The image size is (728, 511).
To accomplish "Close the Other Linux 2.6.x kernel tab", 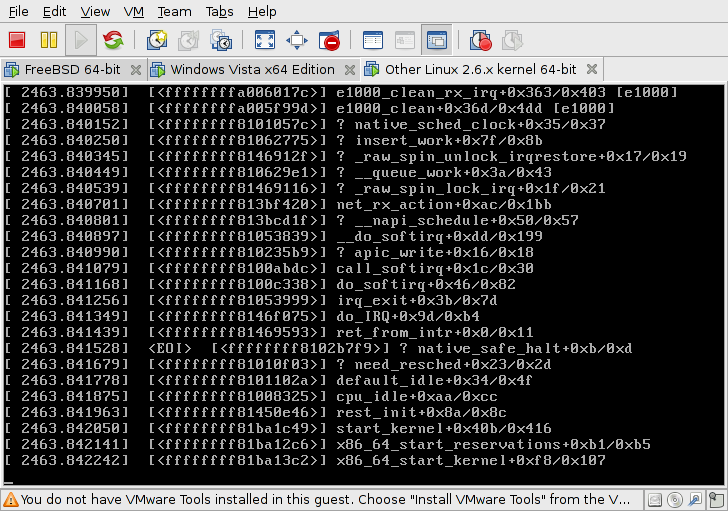I will (x=592, y=69).
